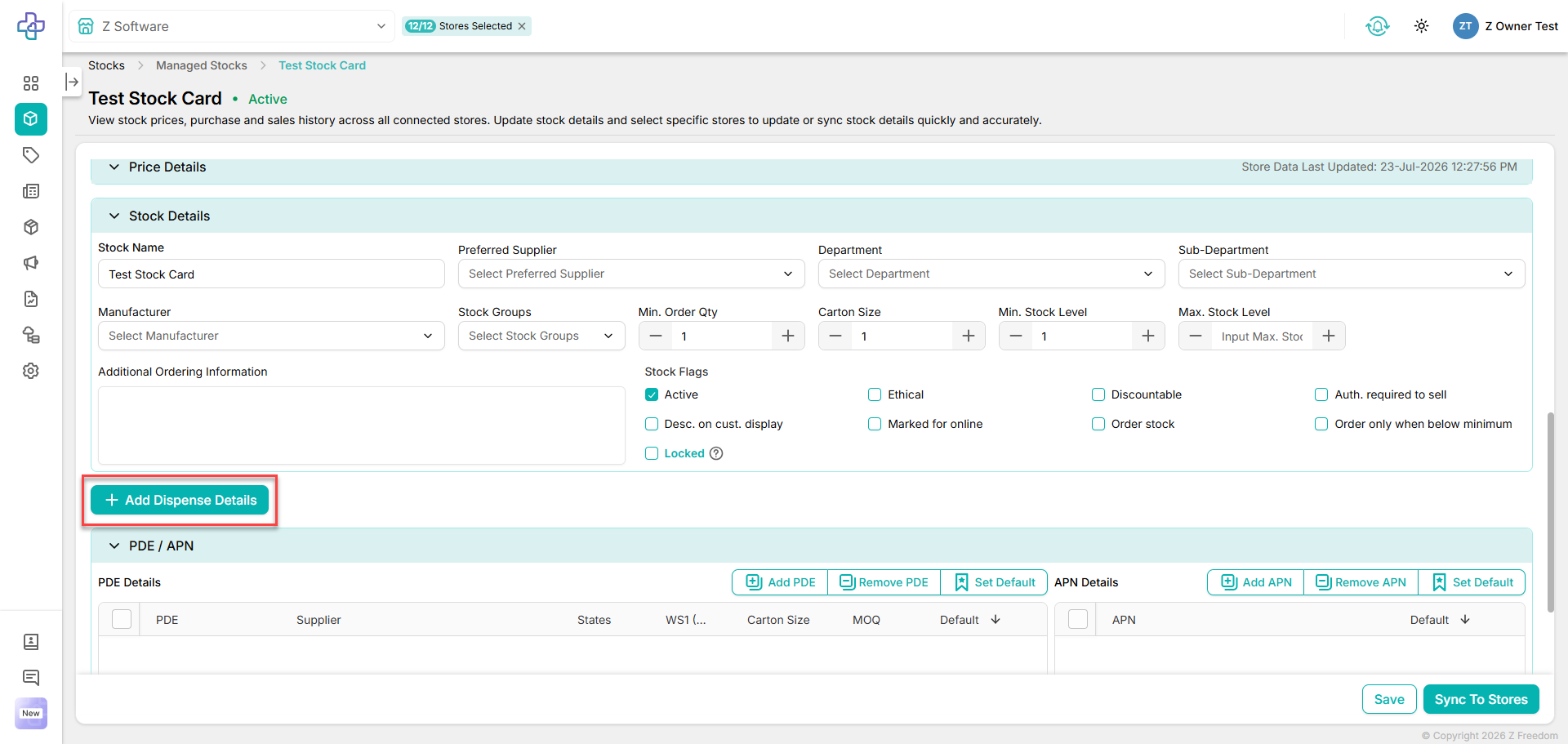Screen dimensions: 1568x744
Task: Check the Order stock flag
Action: click(x=1098, y=424)
